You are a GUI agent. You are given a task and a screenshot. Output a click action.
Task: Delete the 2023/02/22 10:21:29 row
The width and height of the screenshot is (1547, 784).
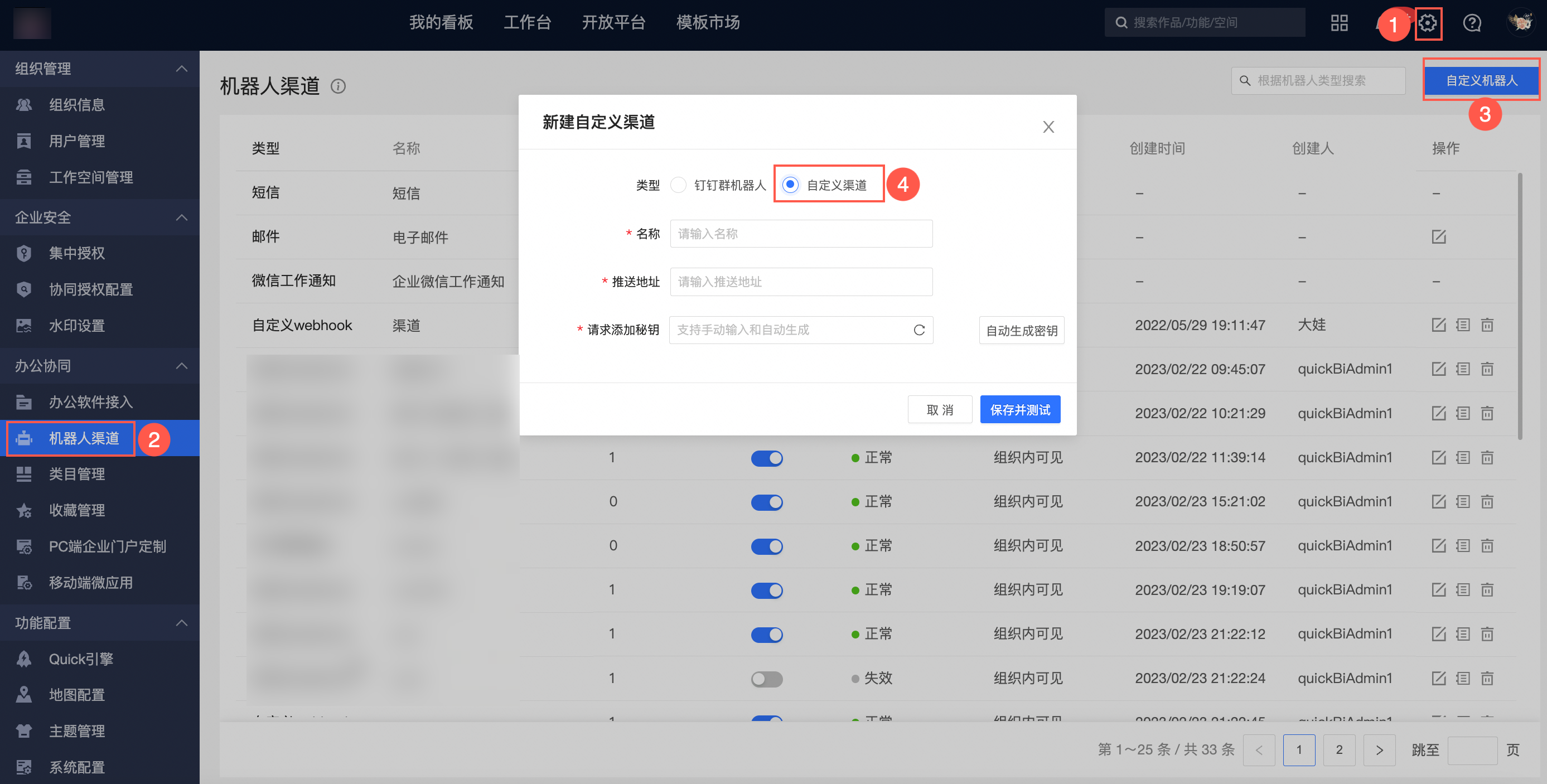click(1487, 414)
